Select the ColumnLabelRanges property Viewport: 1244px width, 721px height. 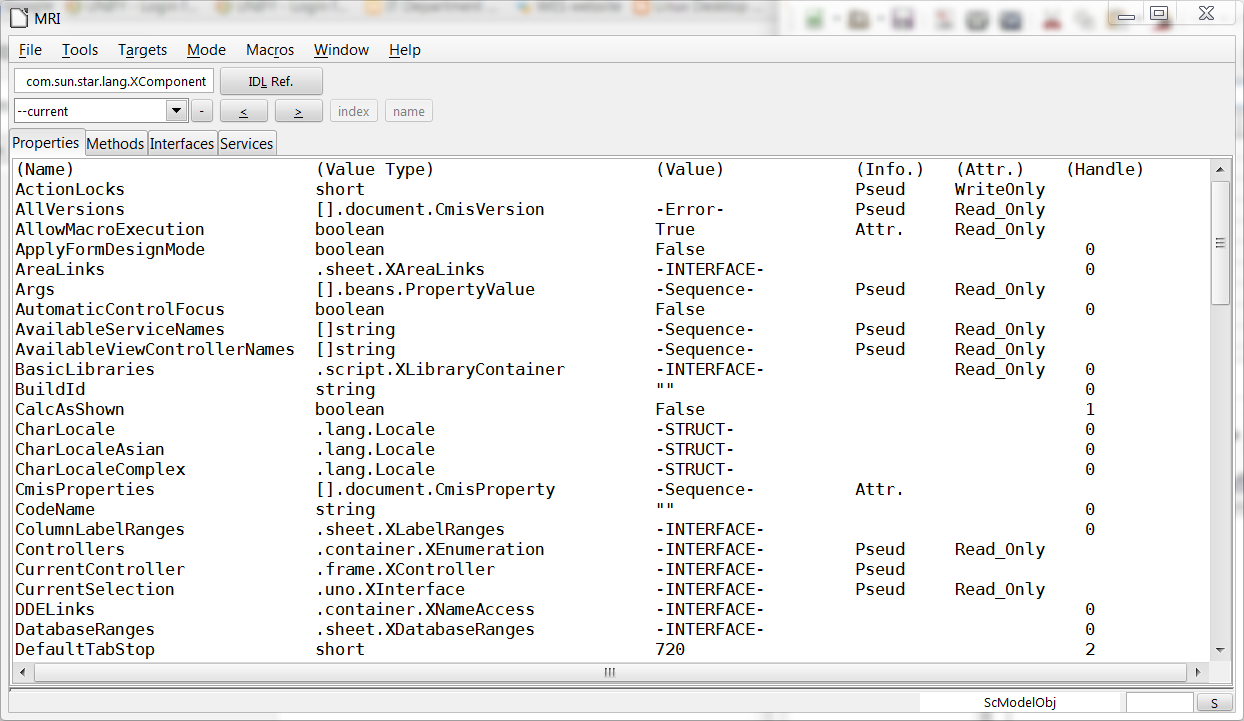pyautogui.click(x=100, y=529)
